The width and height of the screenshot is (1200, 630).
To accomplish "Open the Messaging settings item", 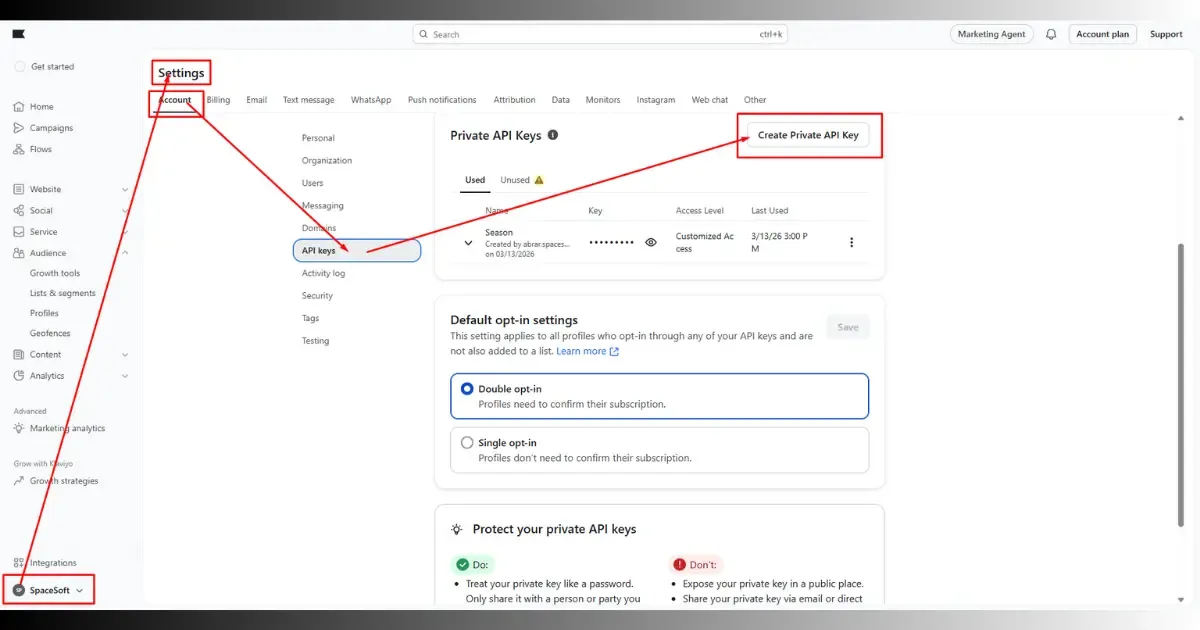I will point(323,206).
